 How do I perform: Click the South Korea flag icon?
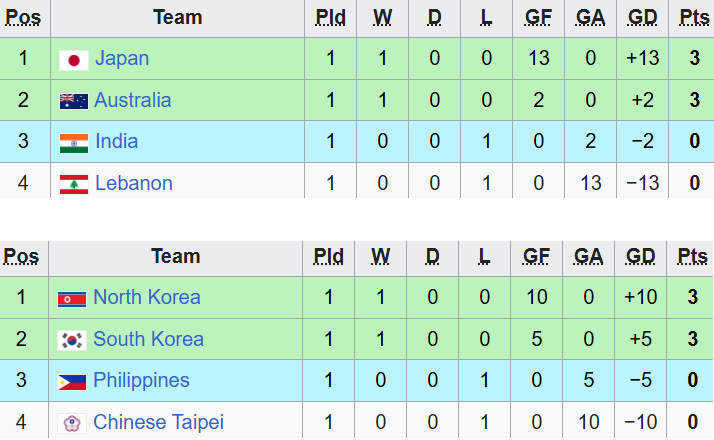[x=72, y=340]
